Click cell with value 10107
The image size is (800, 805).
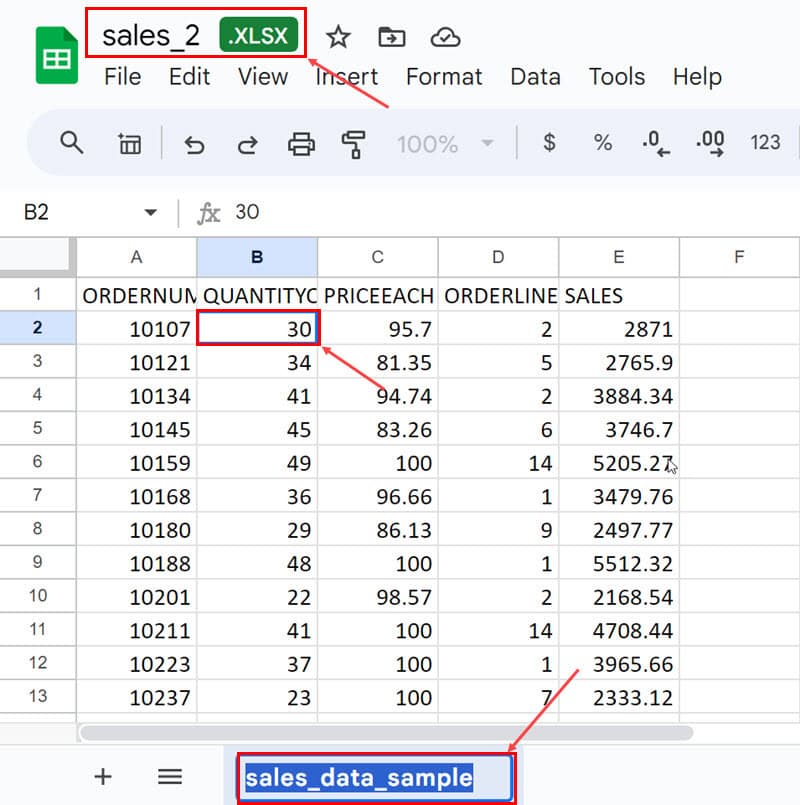coord(137,328)
